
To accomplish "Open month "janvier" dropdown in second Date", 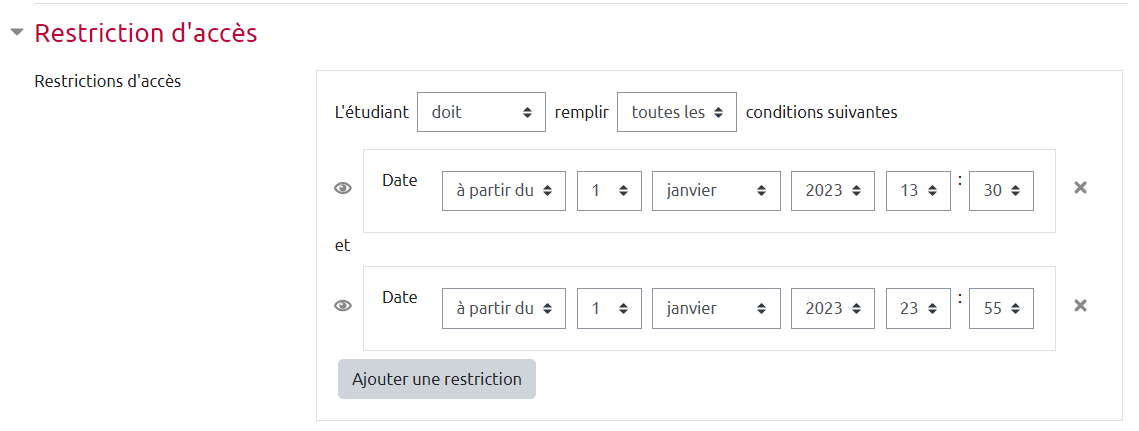I will point(716,309).
